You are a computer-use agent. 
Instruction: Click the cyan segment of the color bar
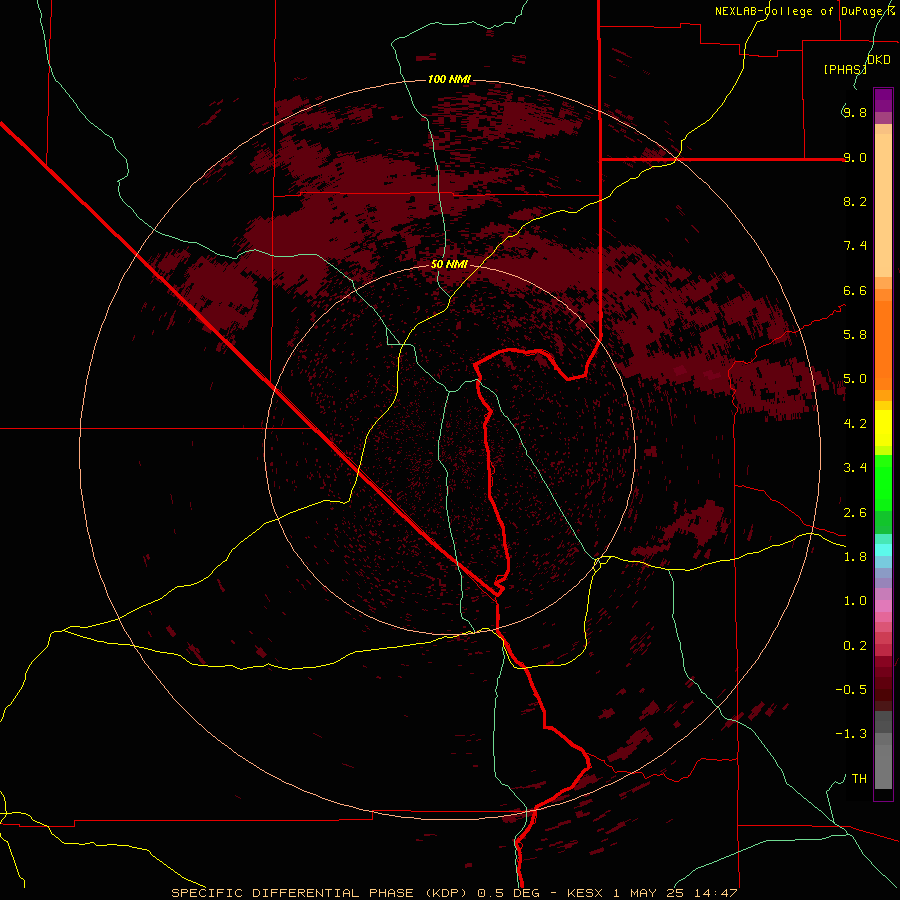pos(883,549)
